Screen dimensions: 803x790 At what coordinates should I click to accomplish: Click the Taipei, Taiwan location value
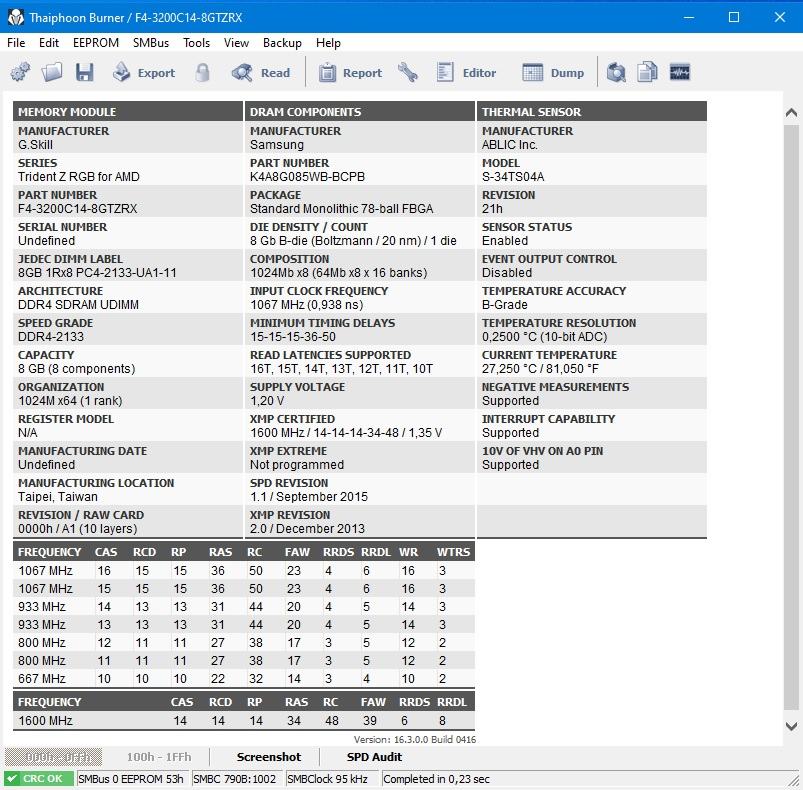[x=58, y=497]
